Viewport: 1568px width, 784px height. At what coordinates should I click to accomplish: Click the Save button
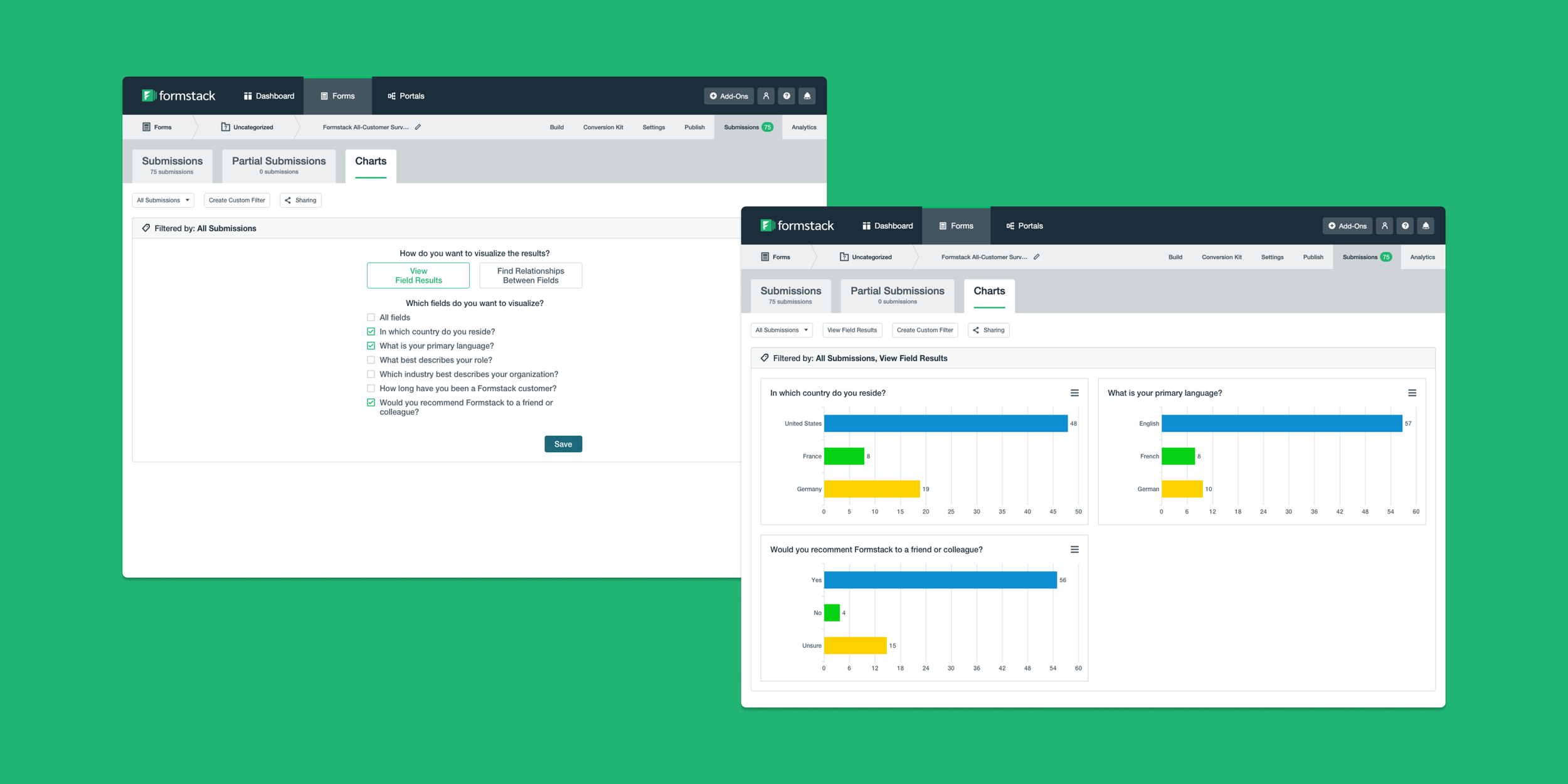[x=563, y=444]
